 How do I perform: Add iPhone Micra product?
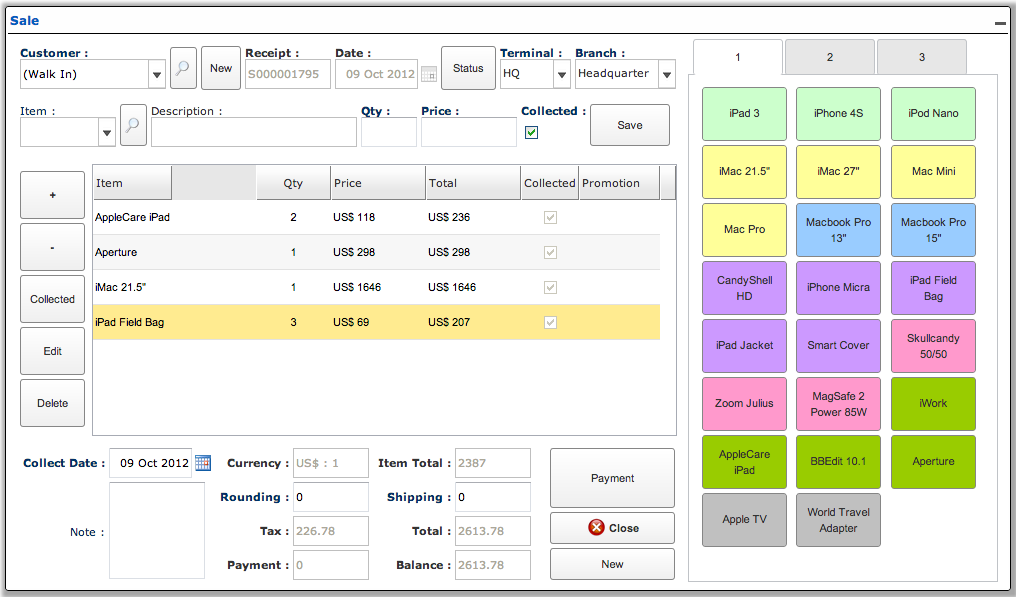tap(838, 288)
